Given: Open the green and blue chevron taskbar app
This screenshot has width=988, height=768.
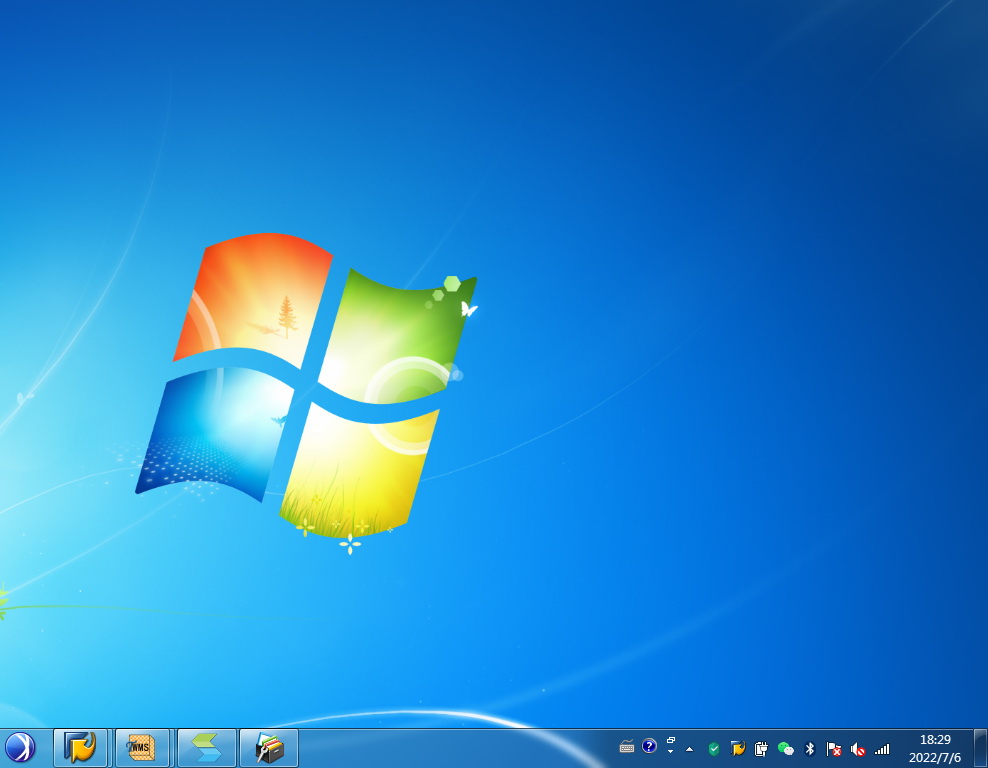Looking at the screenshot, I should point(207,748).
